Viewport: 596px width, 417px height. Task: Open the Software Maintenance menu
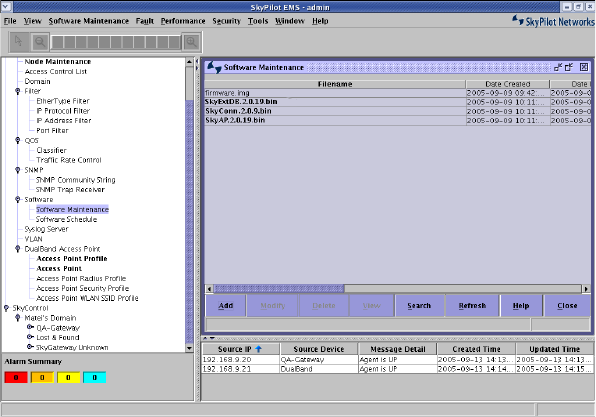[89, 21]
